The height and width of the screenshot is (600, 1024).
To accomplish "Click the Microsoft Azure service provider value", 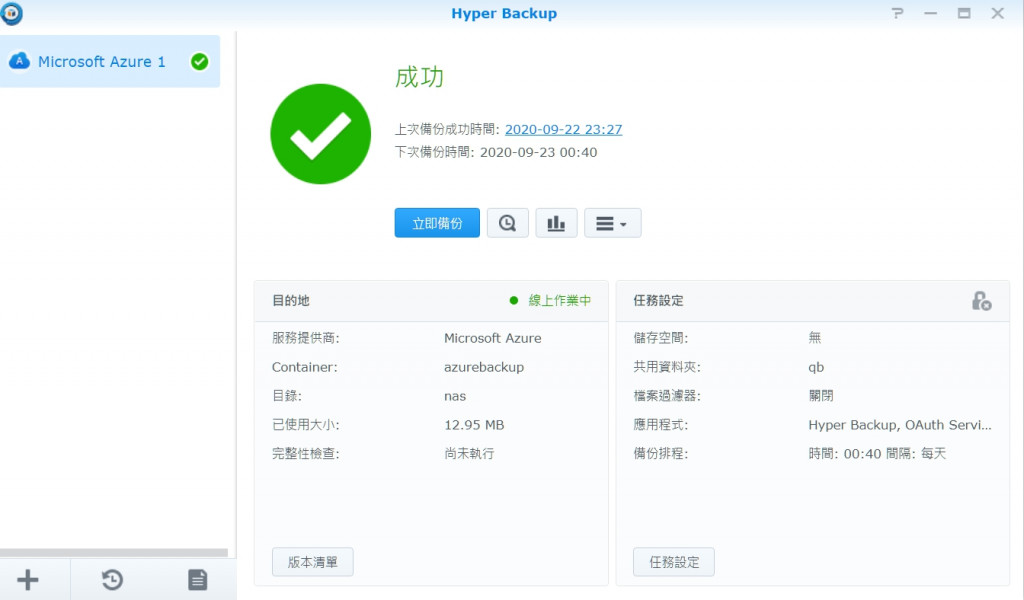I will 492,338.
